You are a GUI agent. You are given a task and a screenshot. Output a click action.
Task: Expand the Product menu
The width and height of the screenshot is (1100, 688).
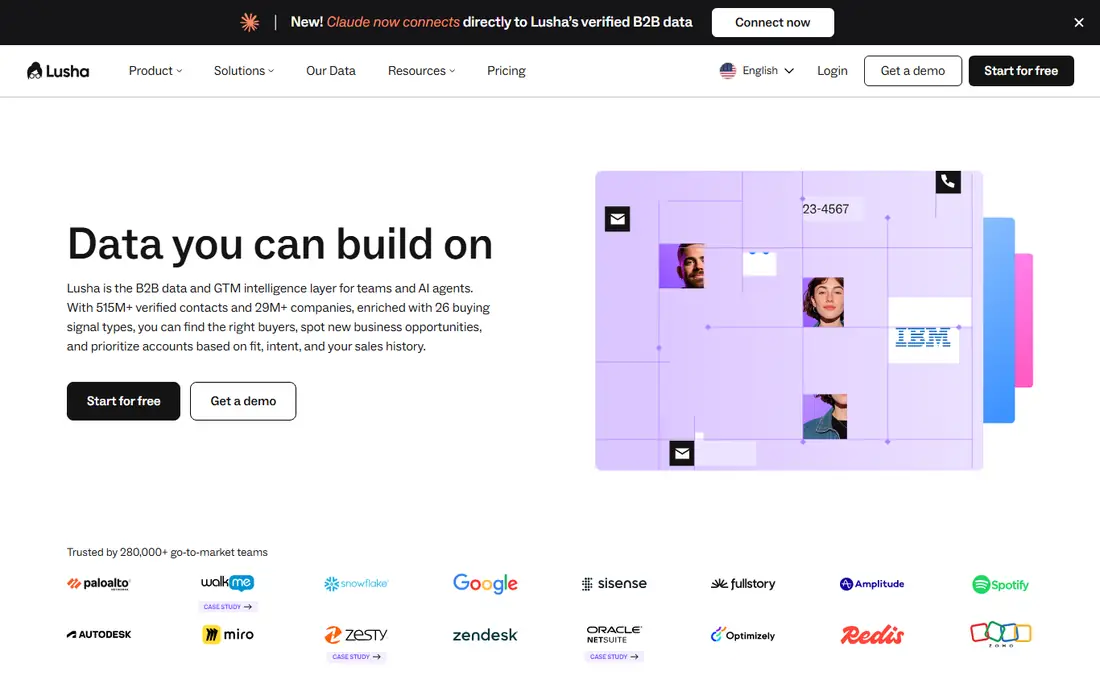[155, 71]
